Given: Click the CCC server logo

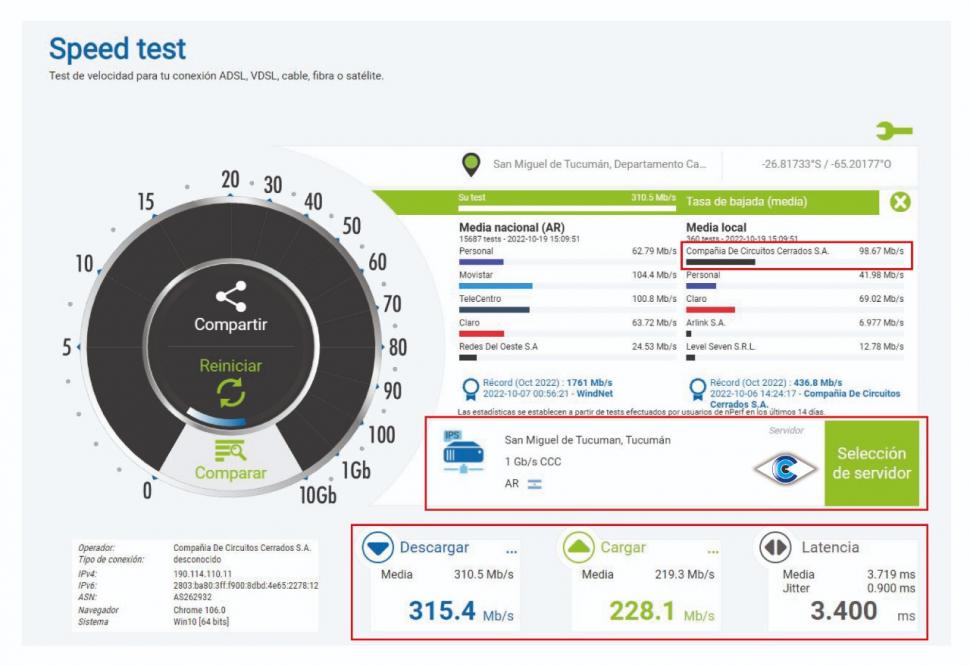Looking at the screenshot, I should pyautogui.click(x=783, y=466).
